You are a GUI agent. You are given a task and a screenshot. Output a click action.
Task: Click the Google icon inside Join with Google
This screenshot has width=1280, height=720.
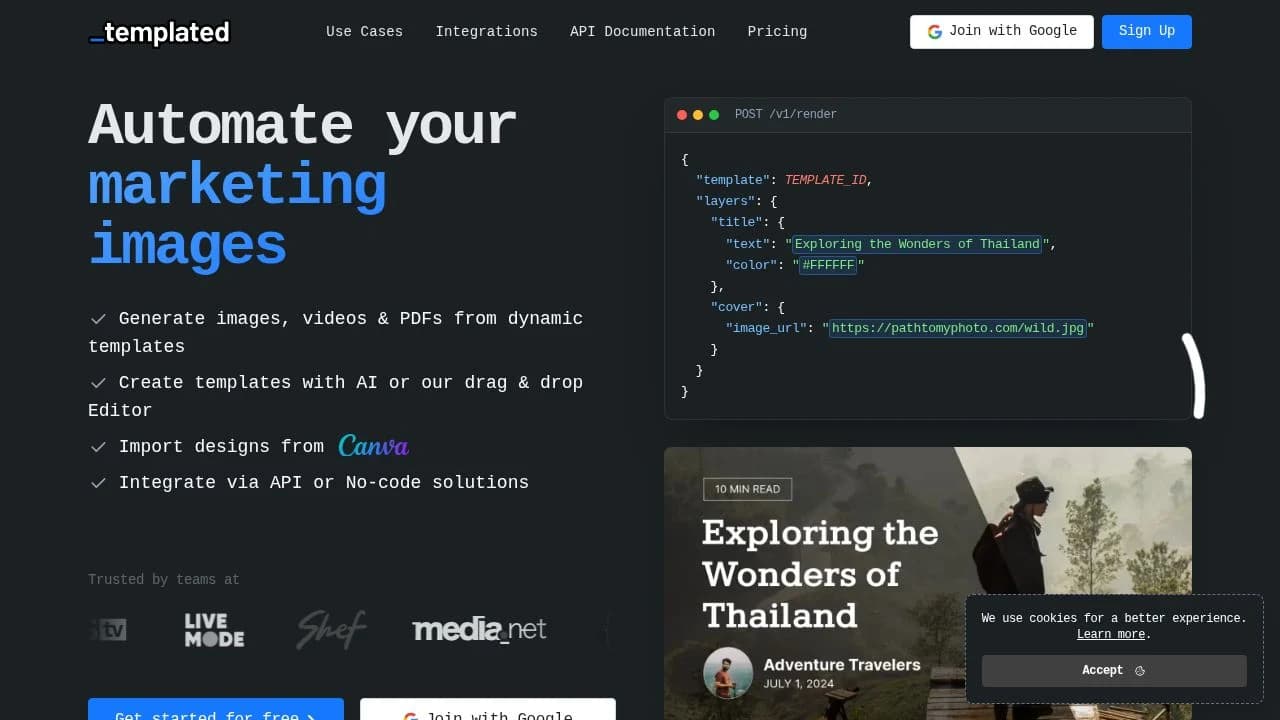pos(934,31)
